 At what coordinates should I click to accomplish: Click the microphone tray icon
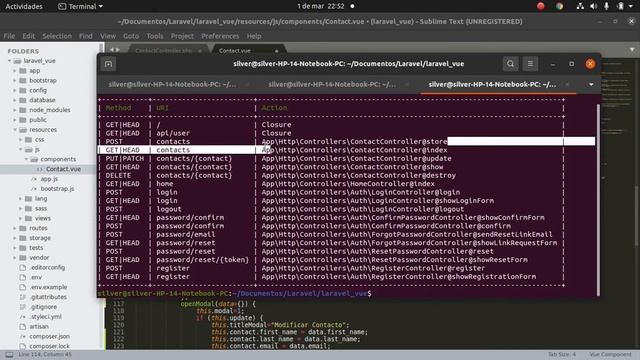pos(607,6)
